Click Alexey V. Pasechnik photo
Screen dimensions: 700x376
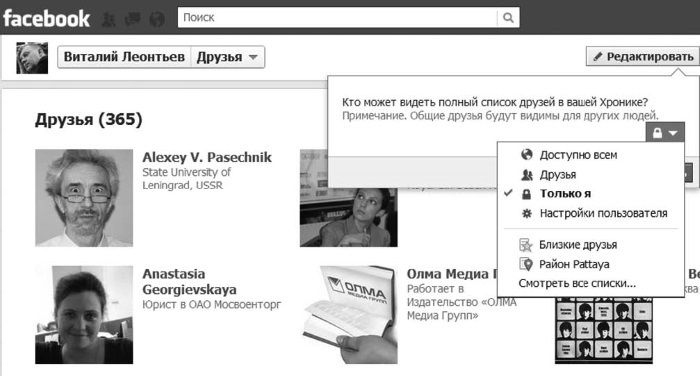click(x=84, y=198)
